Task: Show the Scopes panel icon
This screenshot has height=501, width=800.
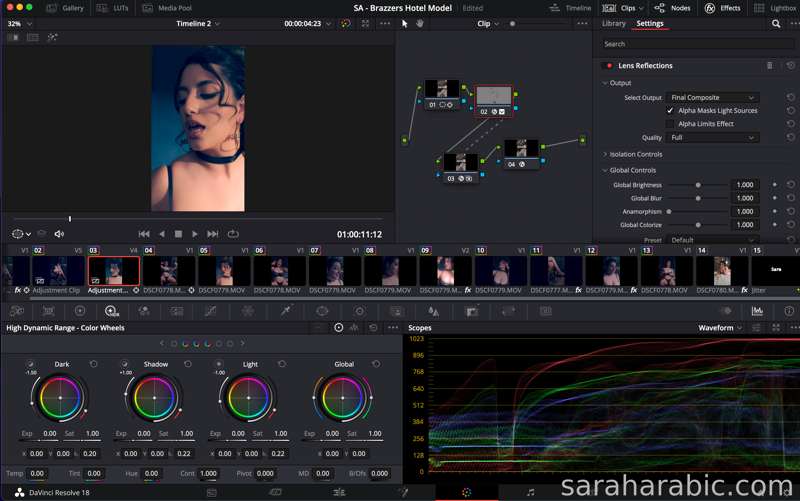Action: (x=757, y=311)
